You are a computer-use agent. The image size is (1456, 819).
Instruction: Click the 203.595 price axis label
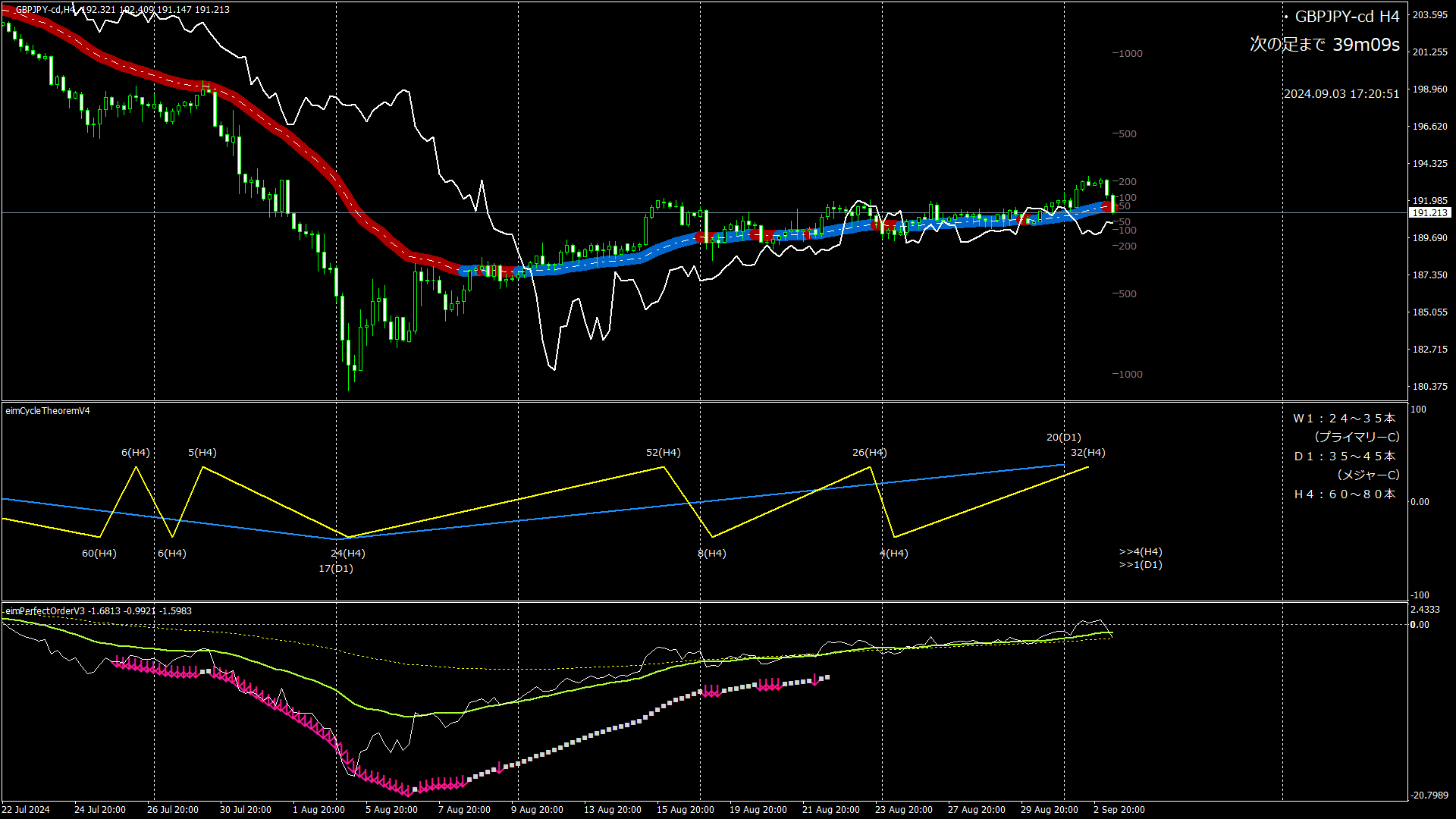1429,15
